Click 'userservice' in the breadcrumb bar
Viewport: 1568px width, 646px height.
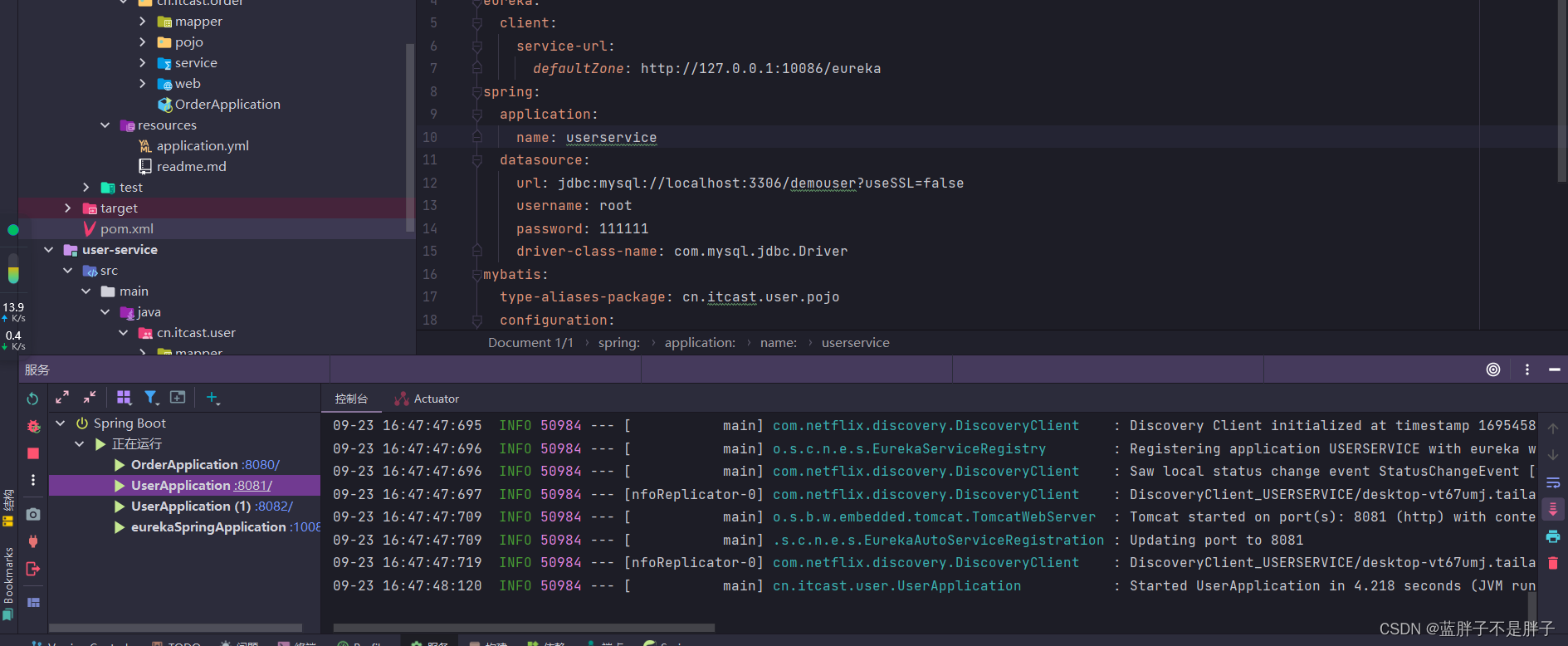856,343
